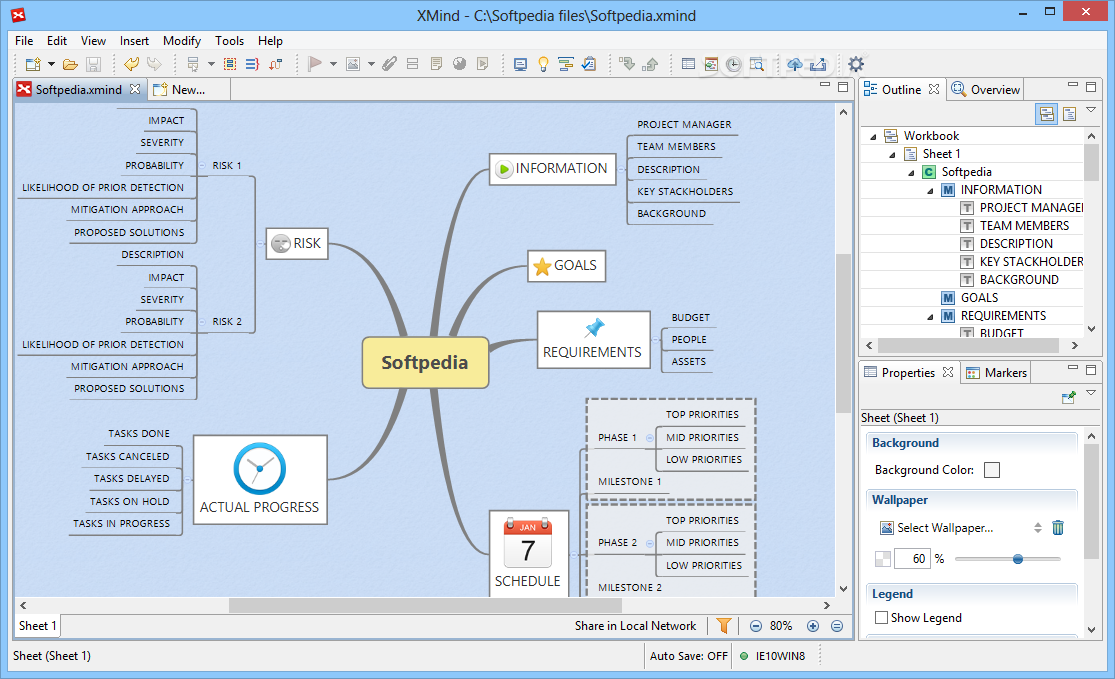Click the Relationship toolbar icon
Image resolution: width=1115 pixels, height=679 pixels.
pyautogui.click(x=275, y=64)
